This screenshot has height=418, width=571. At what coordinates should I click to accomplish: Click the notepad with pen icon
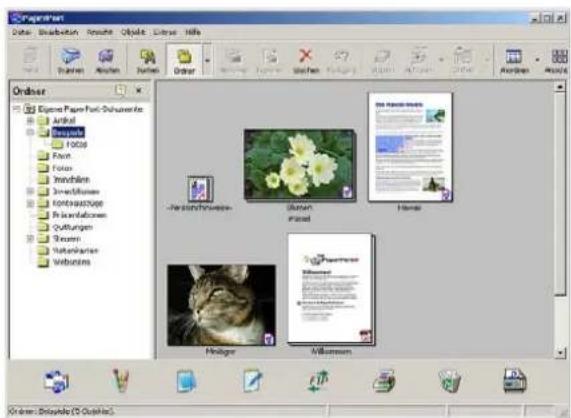tap(253, 380)
